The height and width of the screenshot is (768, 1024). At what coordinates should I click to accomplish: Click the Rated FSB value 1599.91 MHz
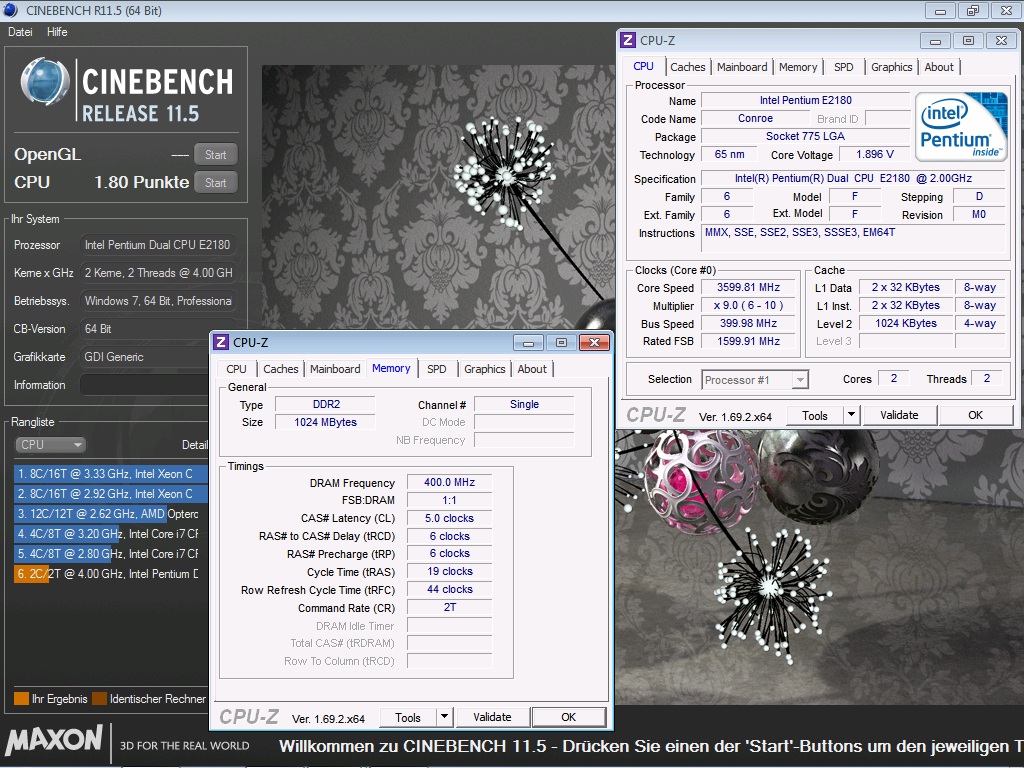[x=749, y=341]
